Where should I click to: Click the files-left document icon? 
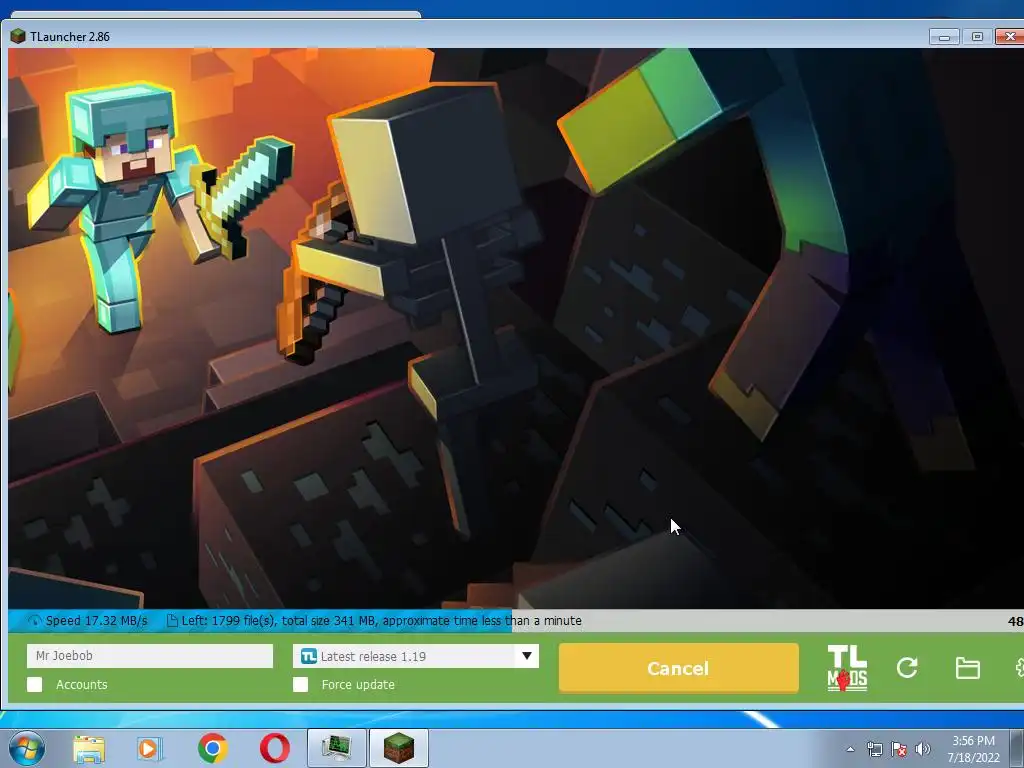[172, 620]
